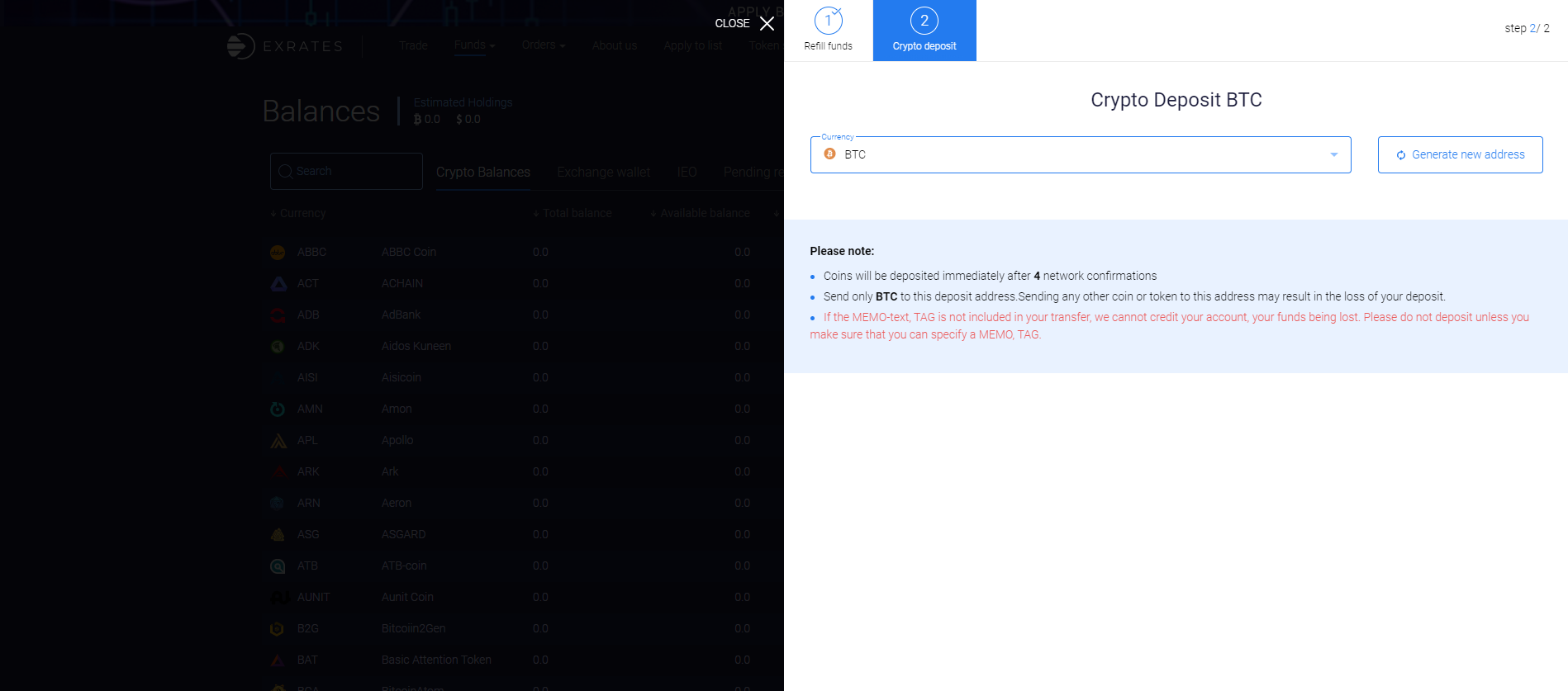Click the "Please note:" heading
The width and height of the screenshot is (1568, 691).
842,251
